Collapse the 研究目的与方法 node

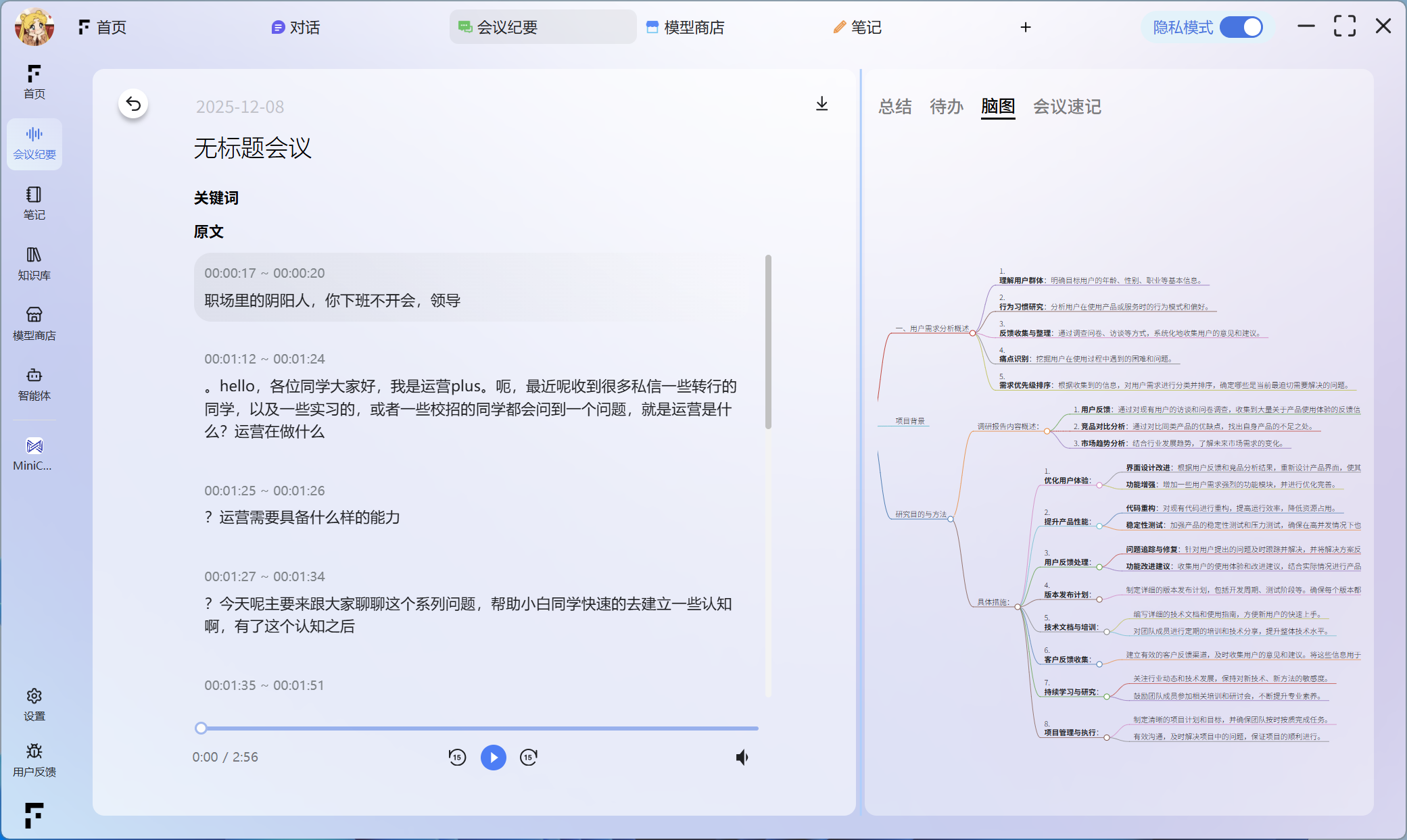point(951,519)
